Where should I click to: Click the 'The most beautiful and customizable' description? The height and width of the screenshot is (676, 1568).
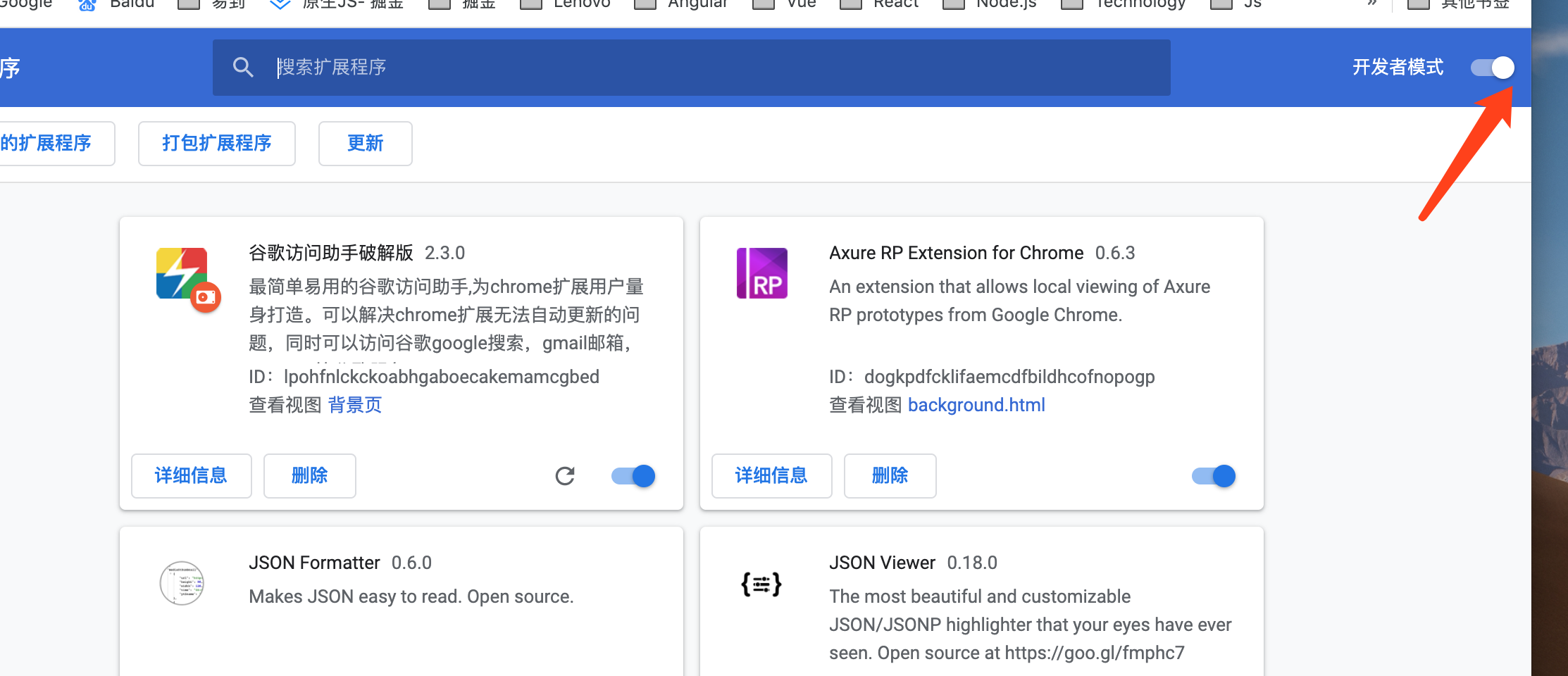click(1030, 625)
